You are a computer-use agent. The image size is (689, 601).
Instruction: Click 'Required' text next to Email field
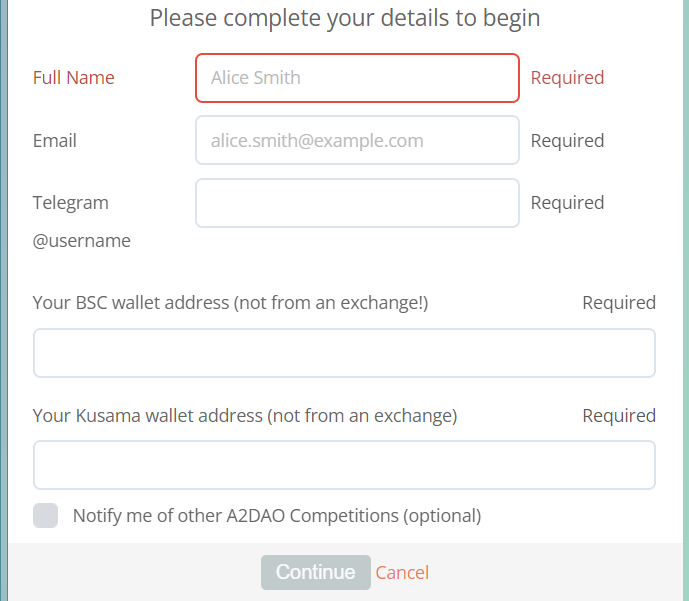click(x=567, y=141)
